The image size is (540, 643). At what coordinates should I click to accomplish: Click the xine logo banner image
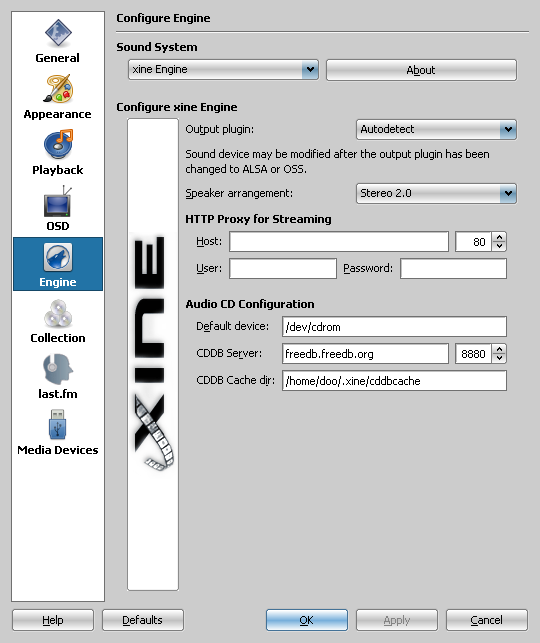pos(153,354)
